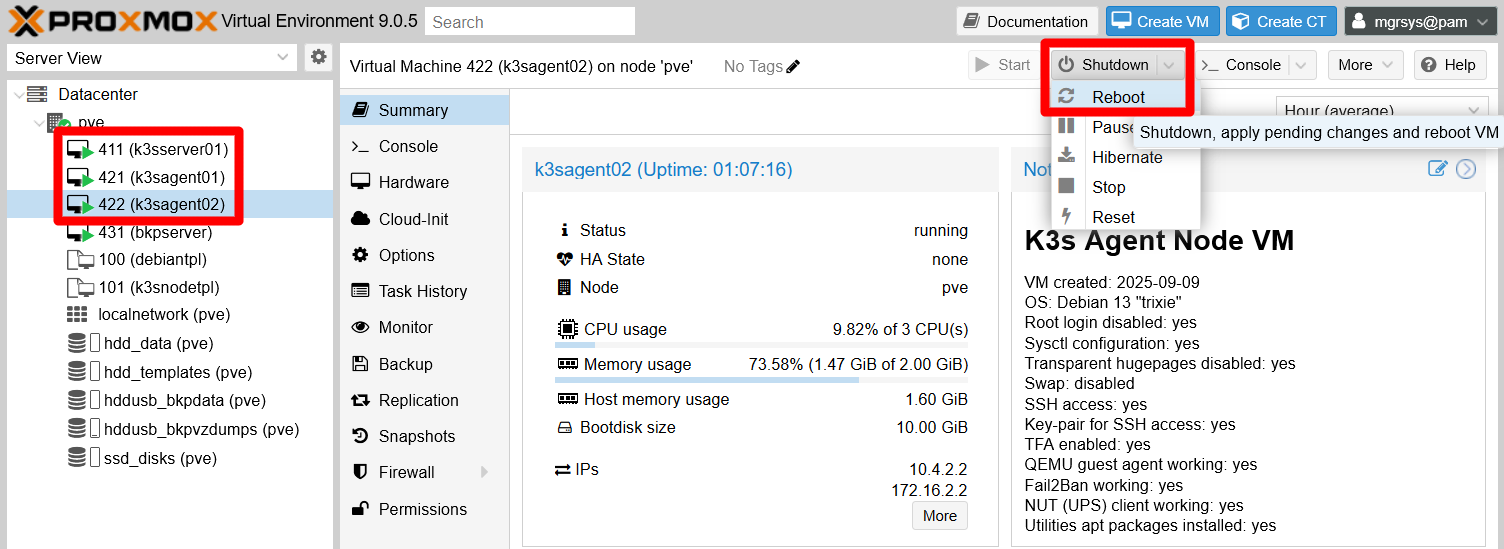
Task: Open the Snapshots tab
Action: coord(416,436)
